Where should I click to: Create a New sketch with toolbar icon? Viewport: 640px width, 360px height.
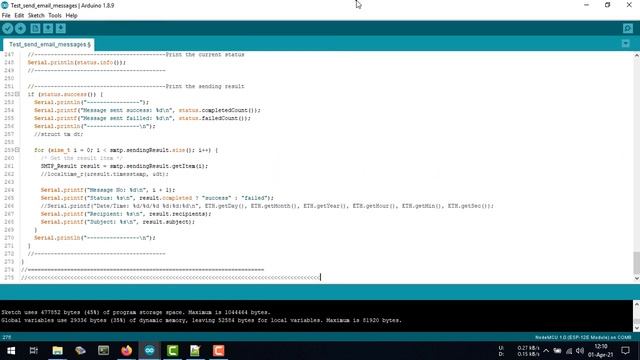[36, 28]
